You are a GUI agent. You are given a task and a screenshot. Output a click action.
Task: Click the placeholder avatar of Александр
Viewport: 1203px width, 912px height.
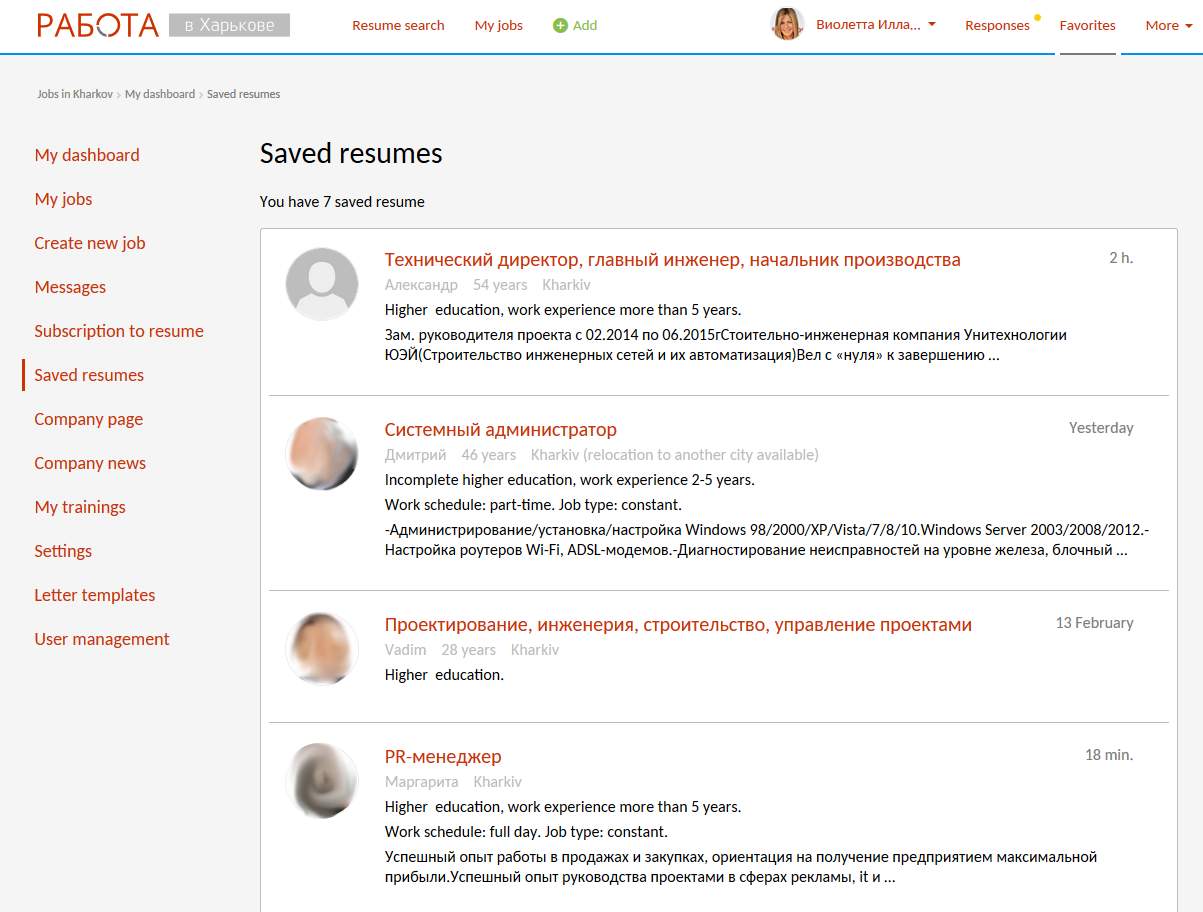click(322, 284)
